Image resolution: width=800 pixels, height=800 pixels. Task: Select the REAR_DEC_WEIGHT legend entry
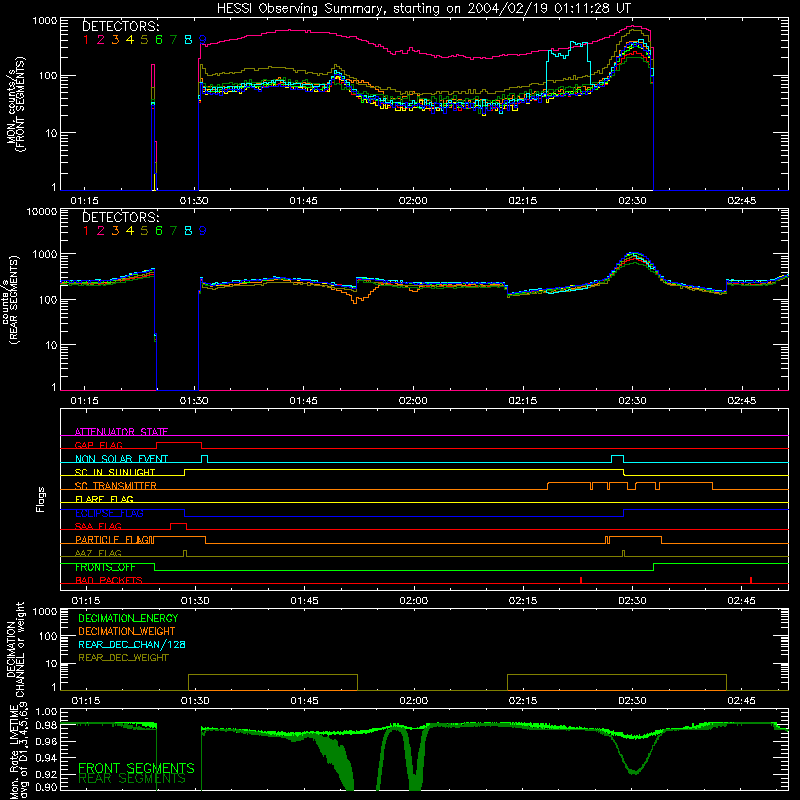point(123,658)
